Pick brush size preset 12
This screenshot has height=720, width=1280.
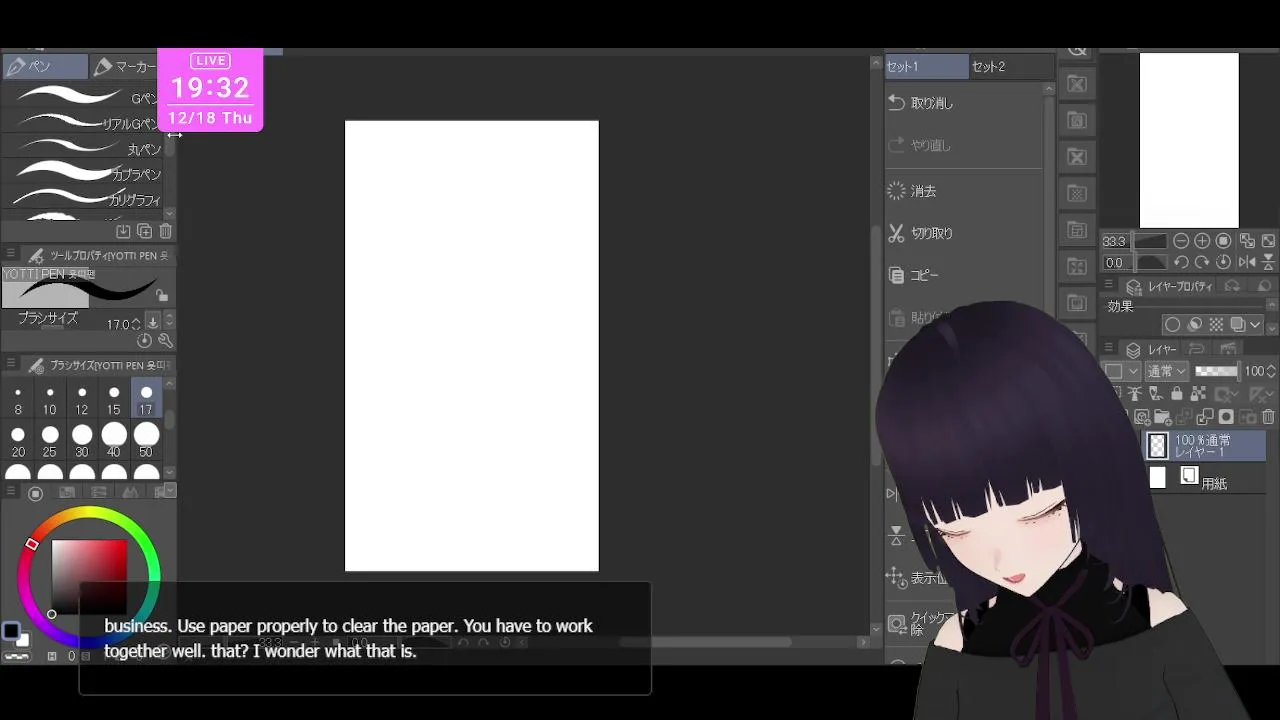[x=82, y=400]
